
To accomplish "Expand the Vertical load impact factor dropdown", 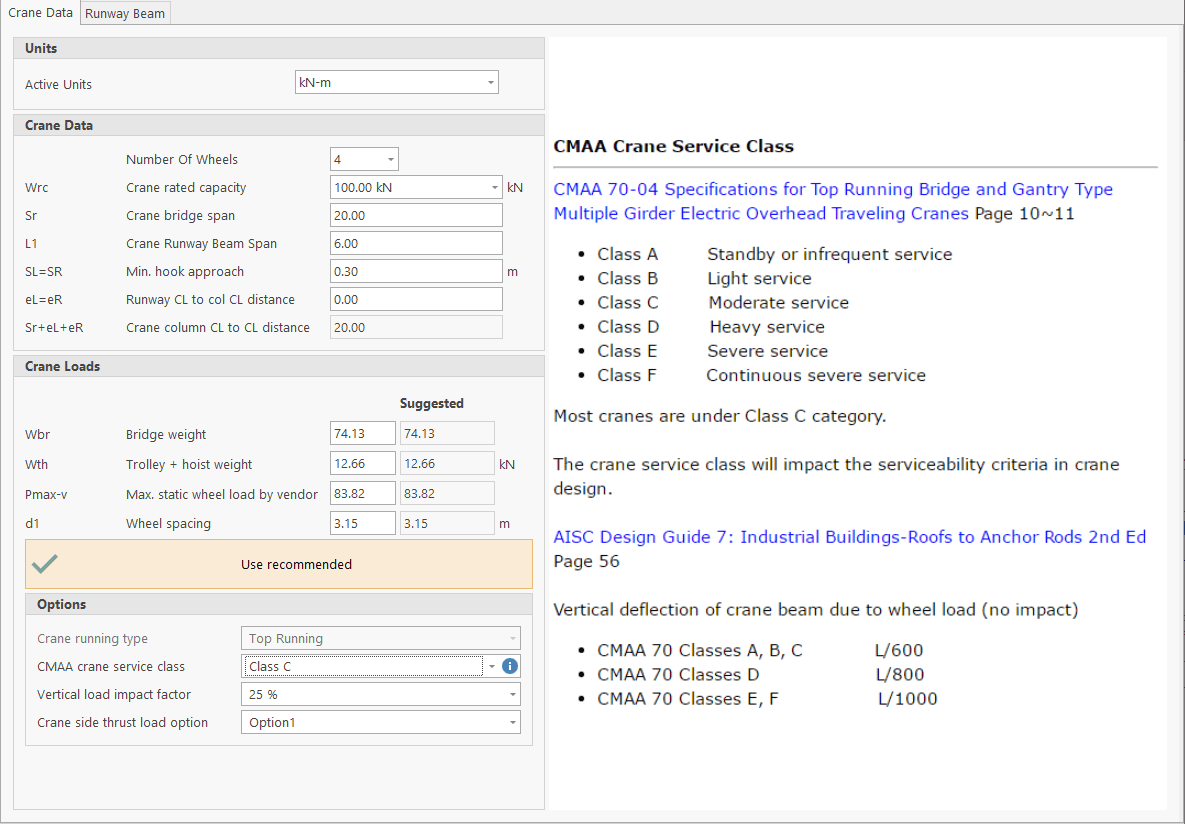I will tap(380, 694).
